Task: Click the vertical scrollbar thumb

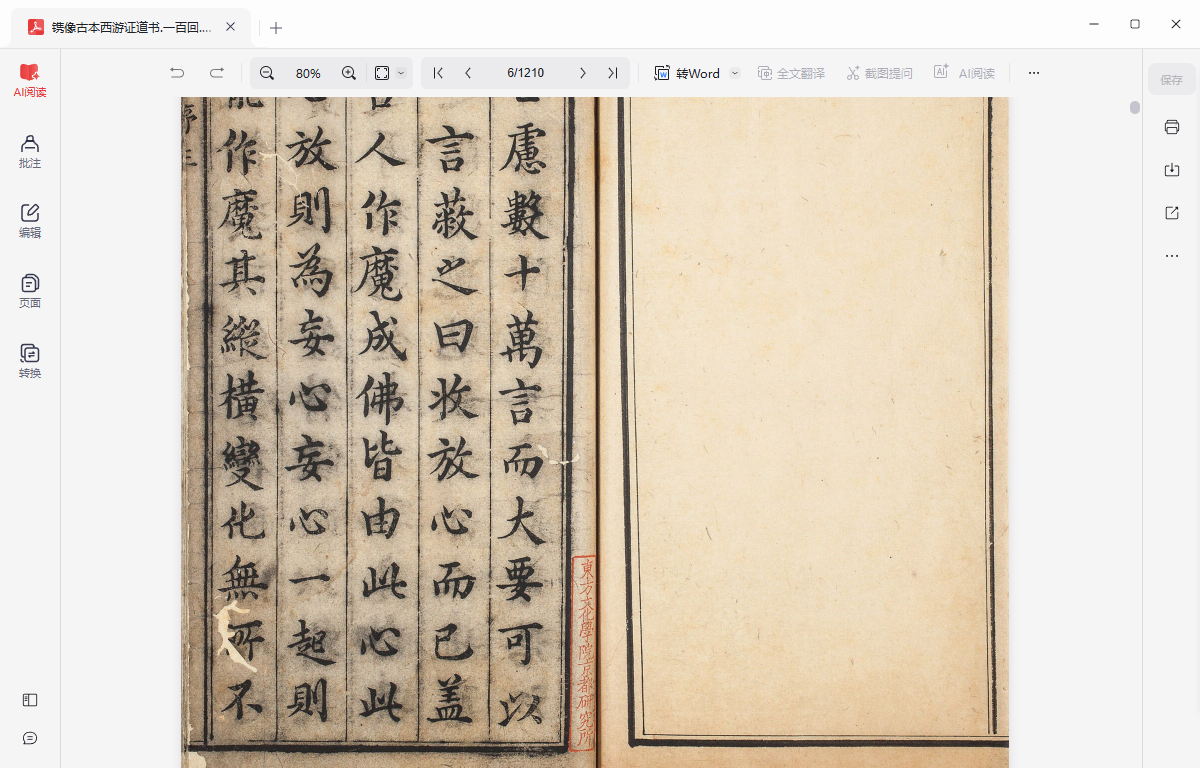Action: point(1135,108)
